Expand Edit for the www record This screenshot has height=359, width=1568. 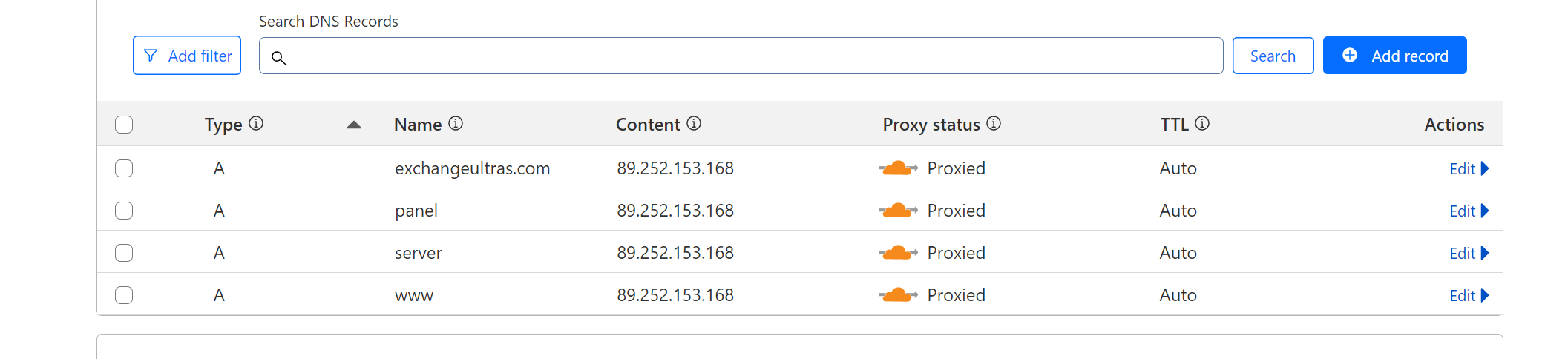(1469, 295)
